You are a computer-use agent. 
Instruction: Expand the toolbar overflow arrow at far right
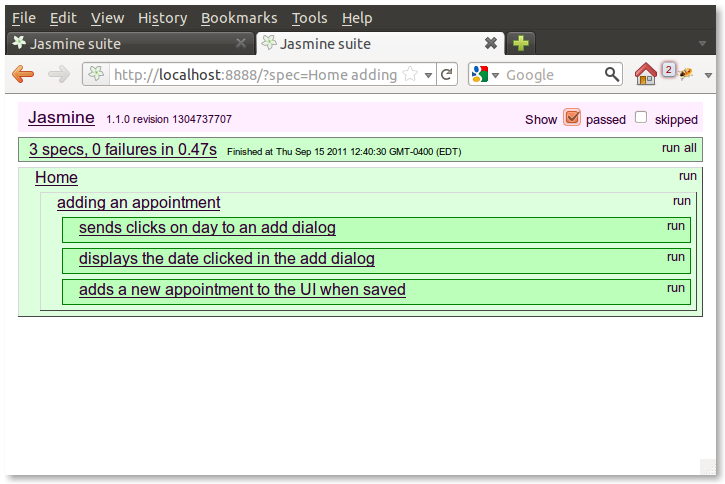tap(708, 75)
